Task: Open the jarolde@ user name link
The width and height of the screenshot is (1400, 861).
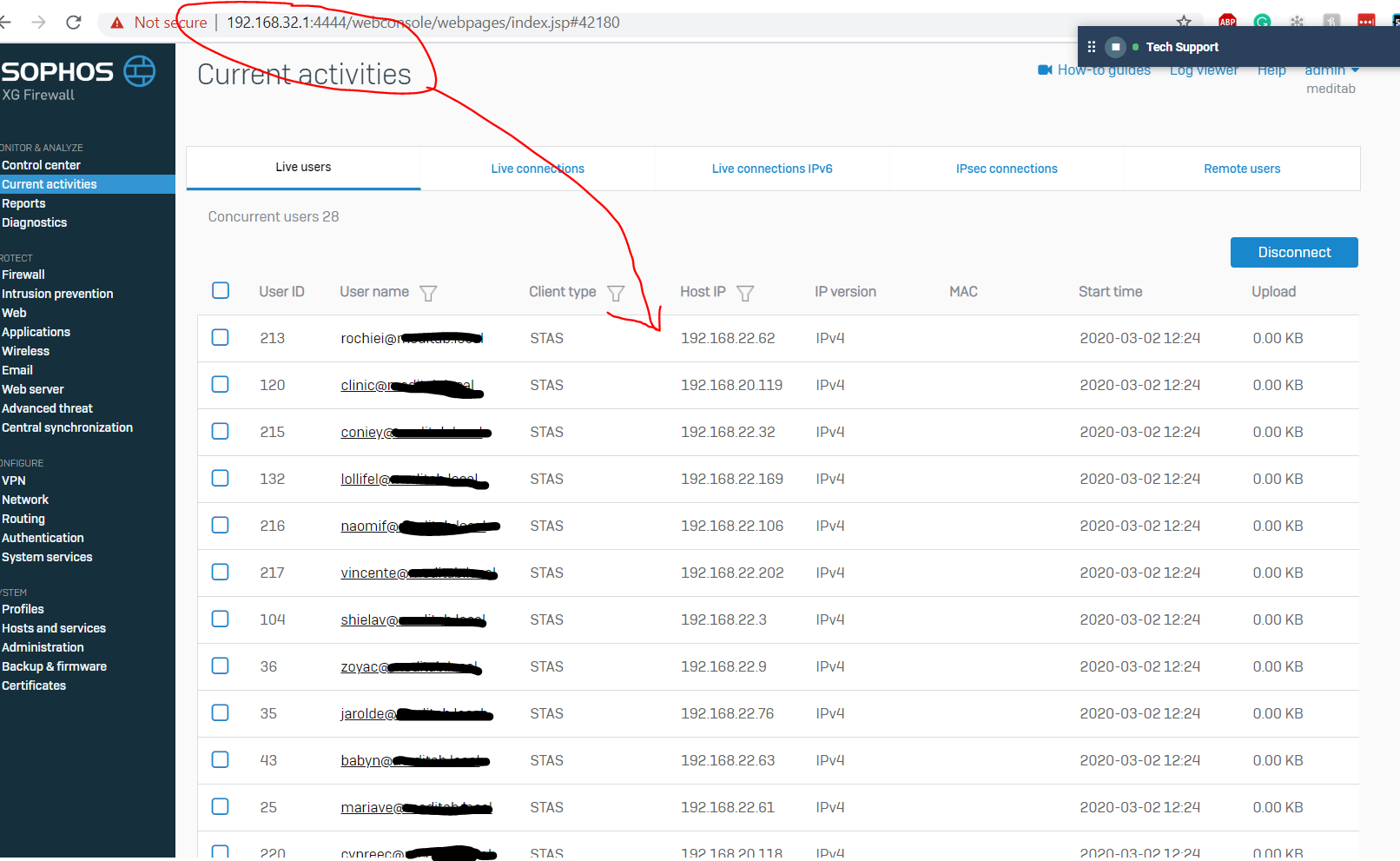Action: (x=415, y=713)
